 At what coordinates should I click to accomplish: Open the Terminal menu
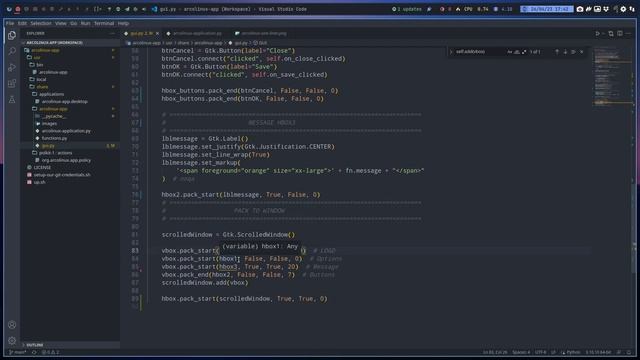[104, 23]
